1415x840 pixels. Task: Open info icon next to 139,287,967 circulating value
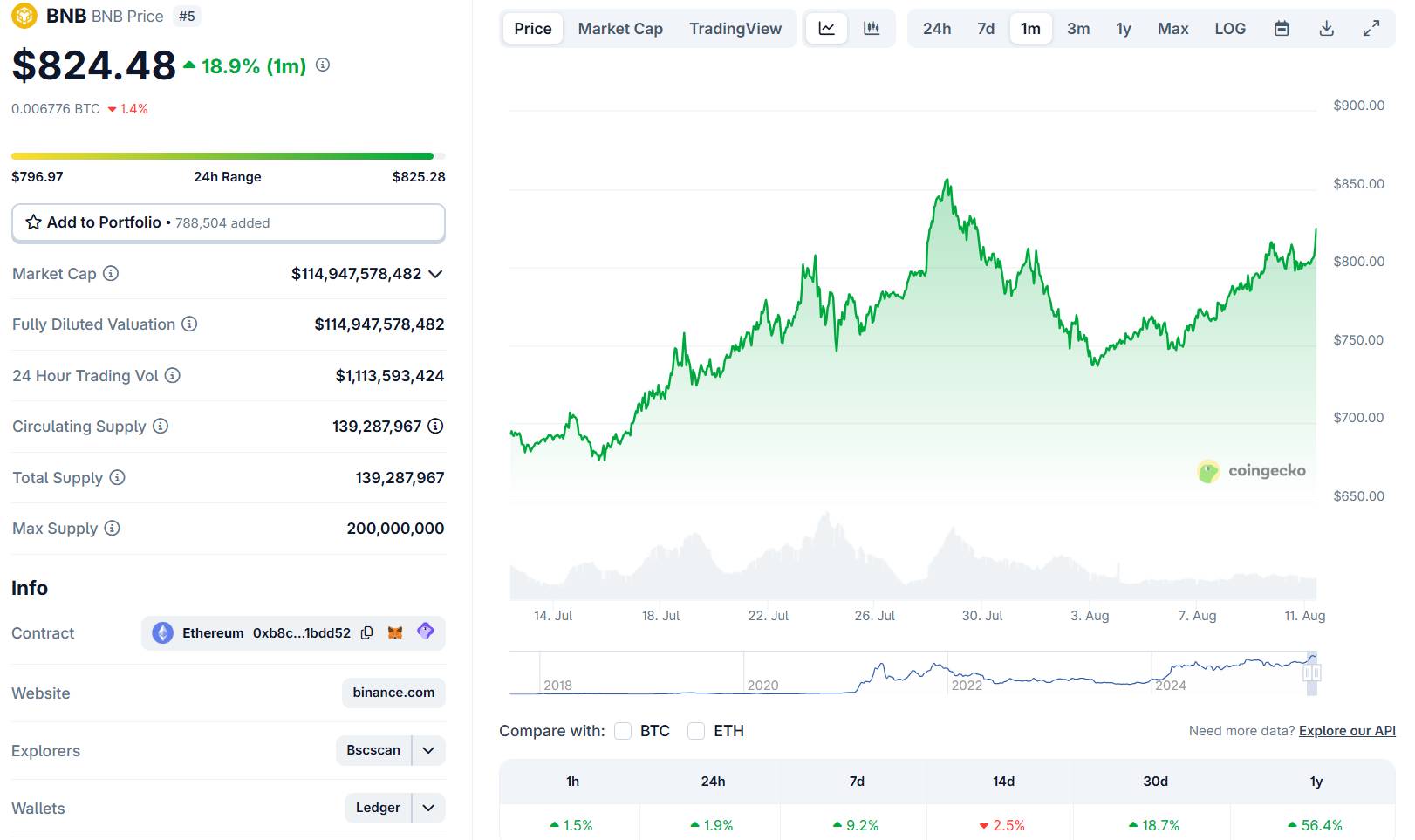[435, 426]
